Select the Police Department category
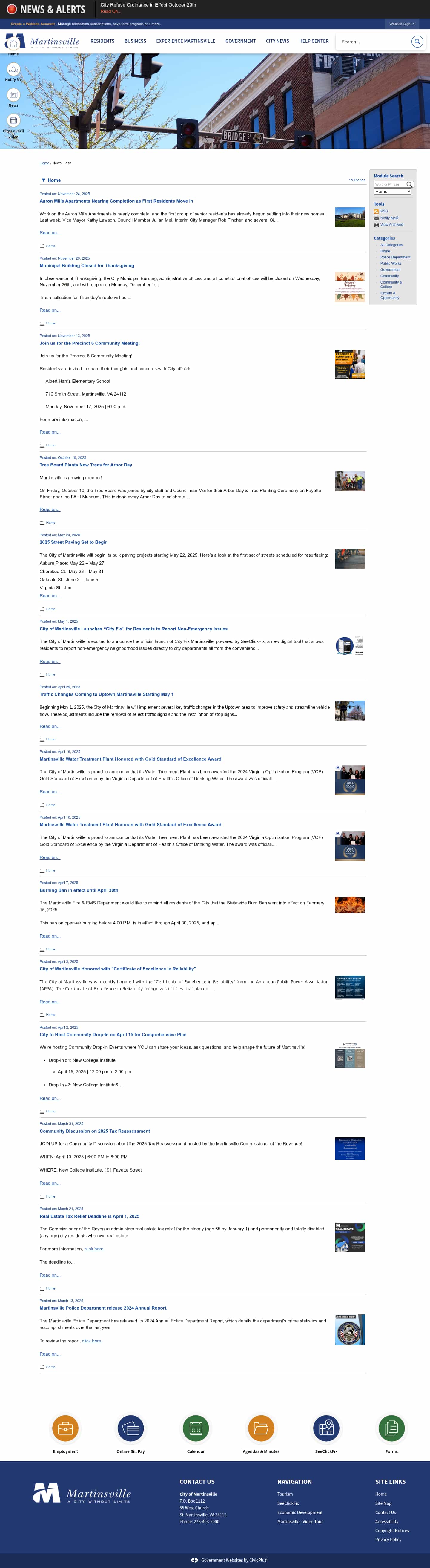This screenshot has width=430, height=1568. point(395,258)
